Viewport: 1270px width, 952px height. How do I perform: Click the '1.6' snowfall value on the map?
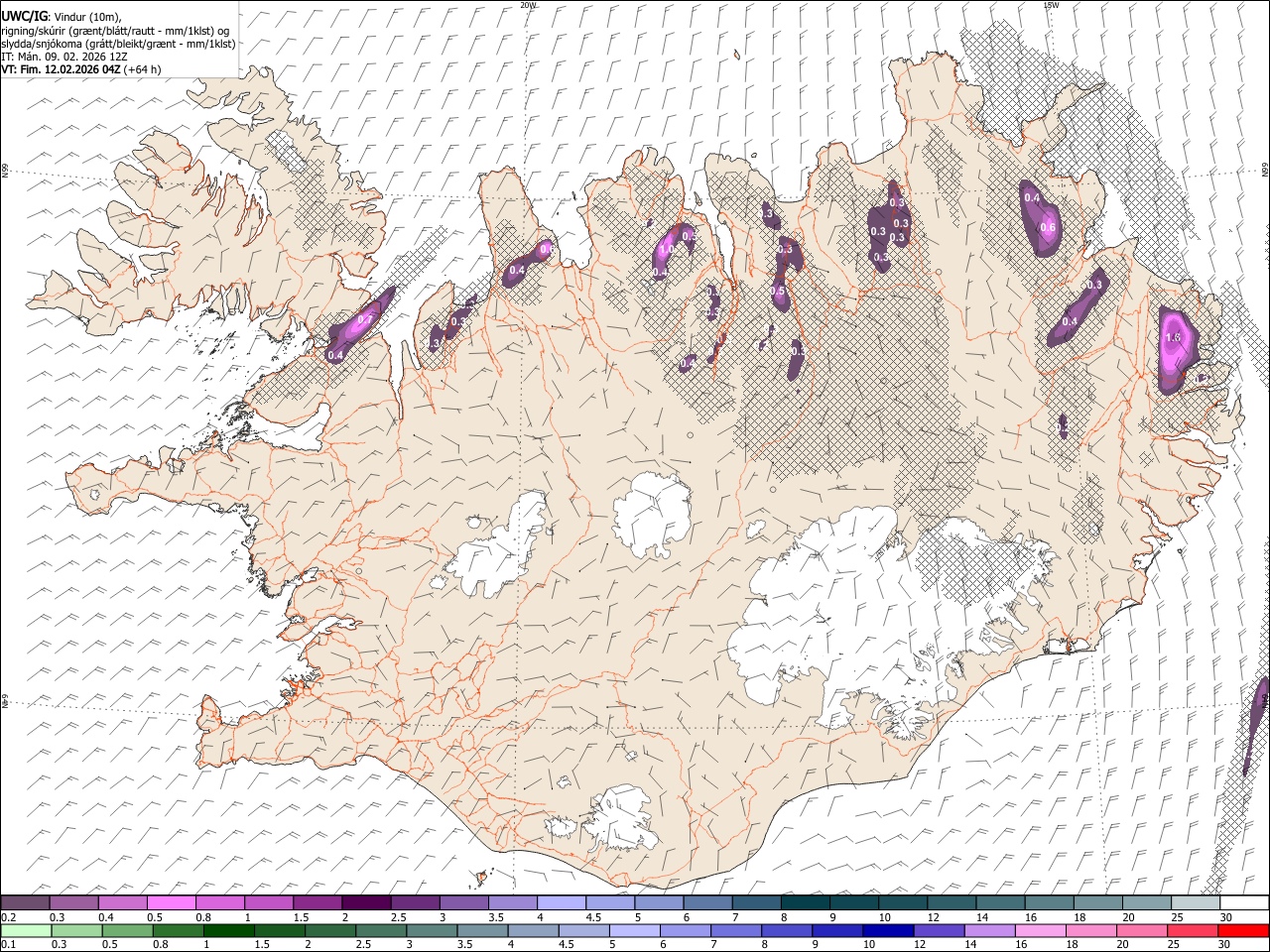[1174, 337]
